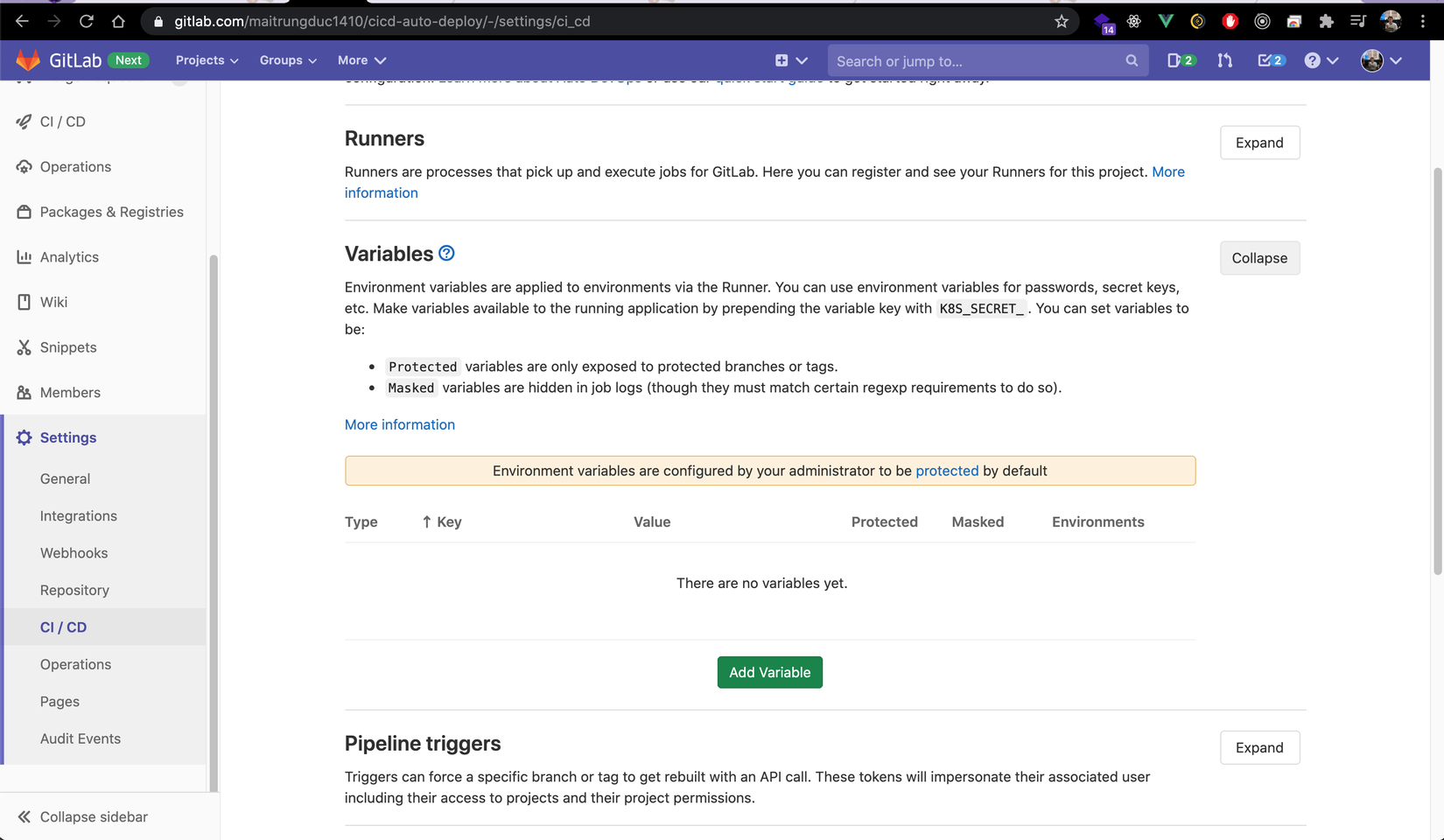Image resolution: width=1444 pixels, height=840 pixels.
Task: Open Operations in the main sidebar
Action: point(75,167)
